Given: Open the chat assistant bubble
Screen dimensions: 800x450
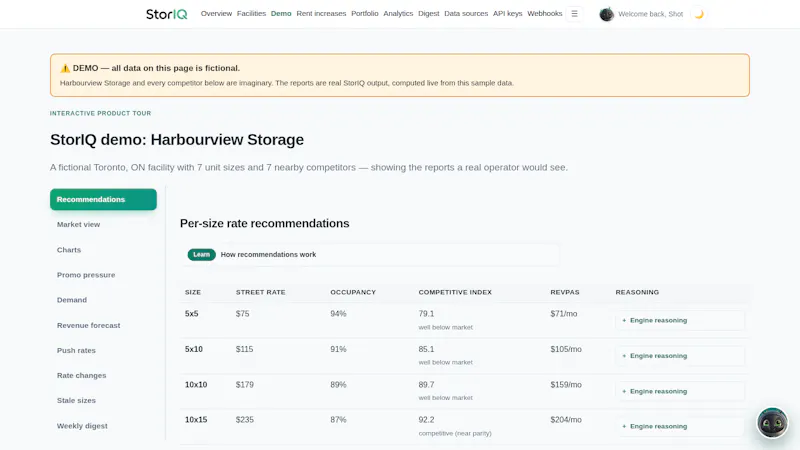Looking at the screenshot, I should click(772, 422).
